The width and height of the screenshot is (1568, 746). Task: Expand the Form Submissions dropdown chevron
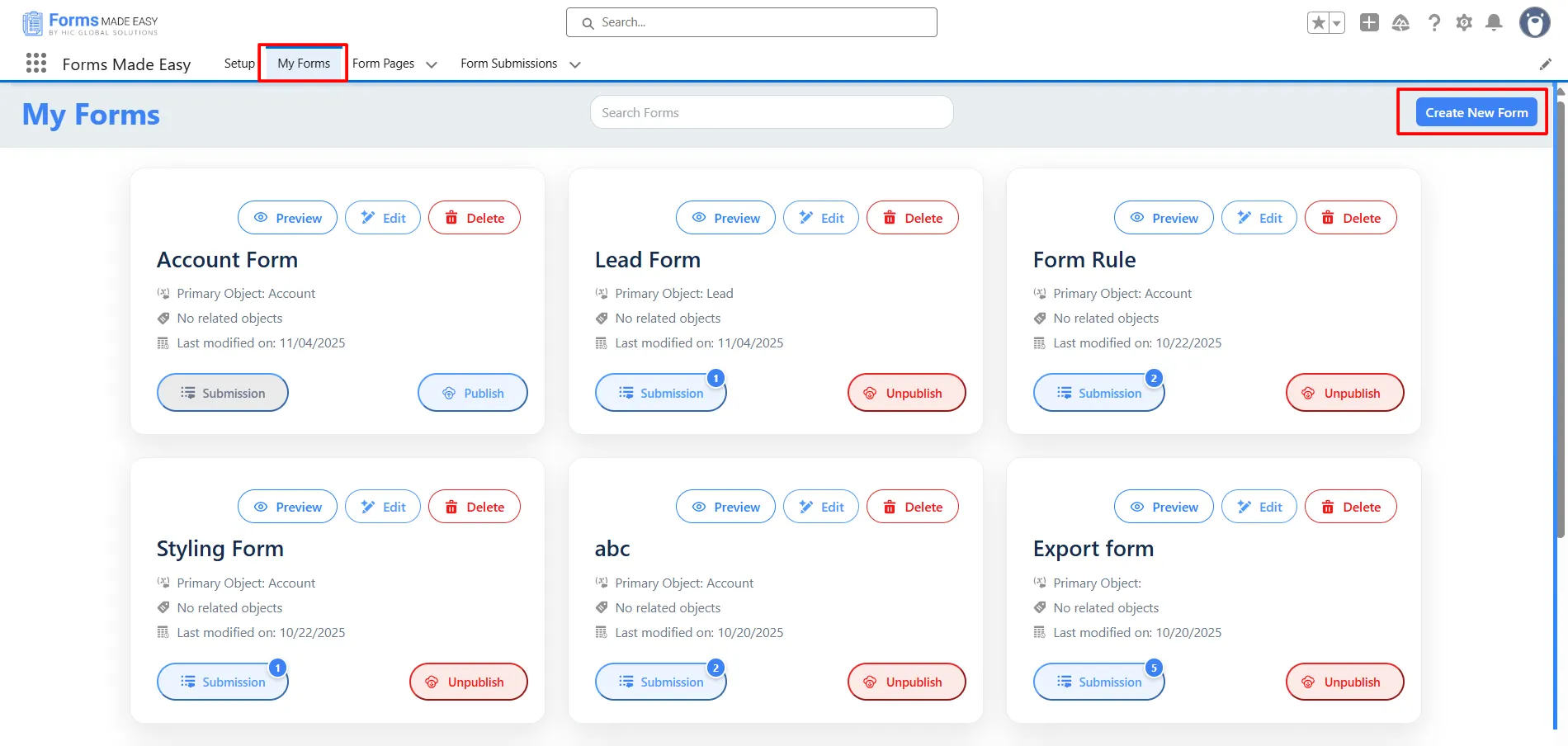[575, 64]
